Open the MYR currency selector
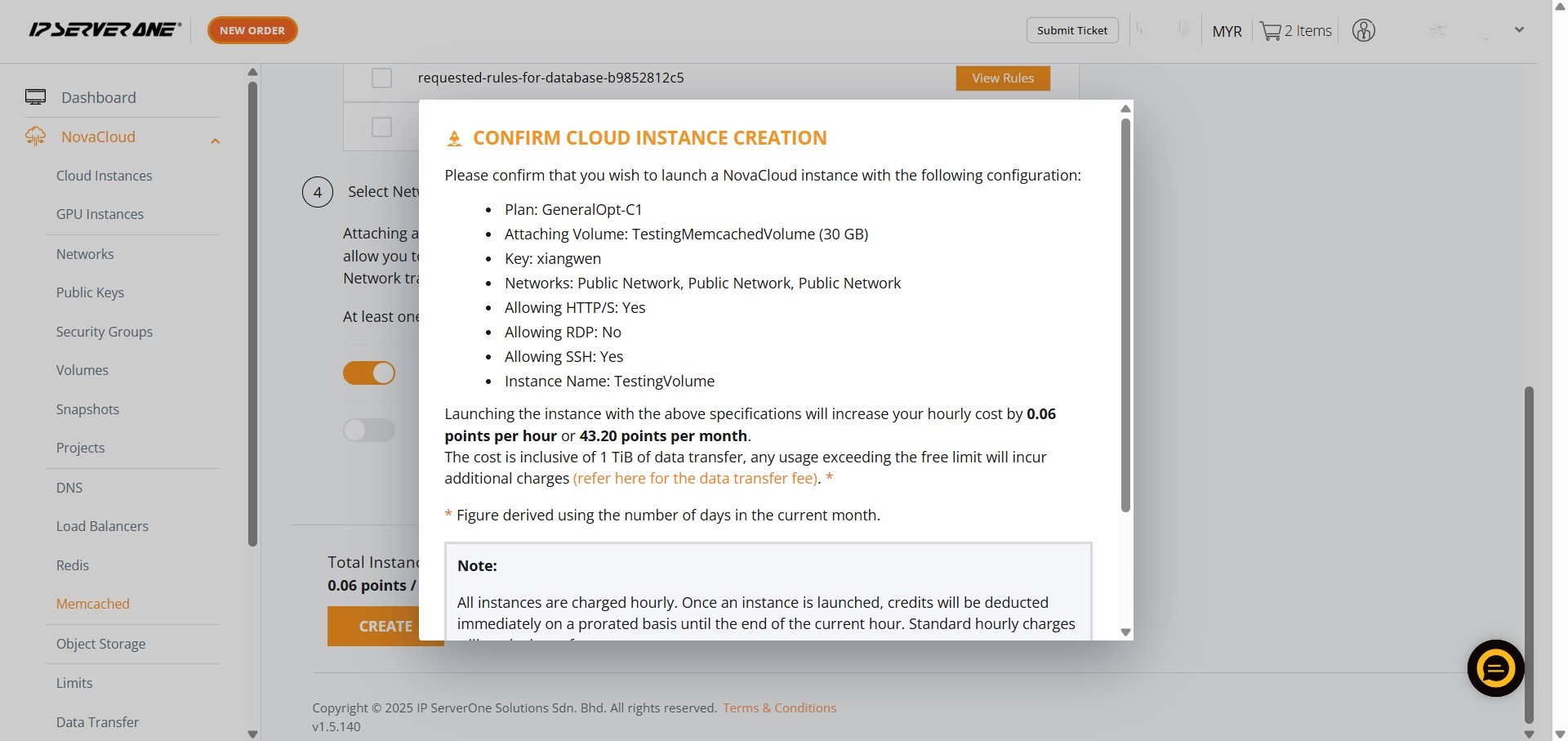This screenshot has height=741, width=1568. tap(1227, 31)
